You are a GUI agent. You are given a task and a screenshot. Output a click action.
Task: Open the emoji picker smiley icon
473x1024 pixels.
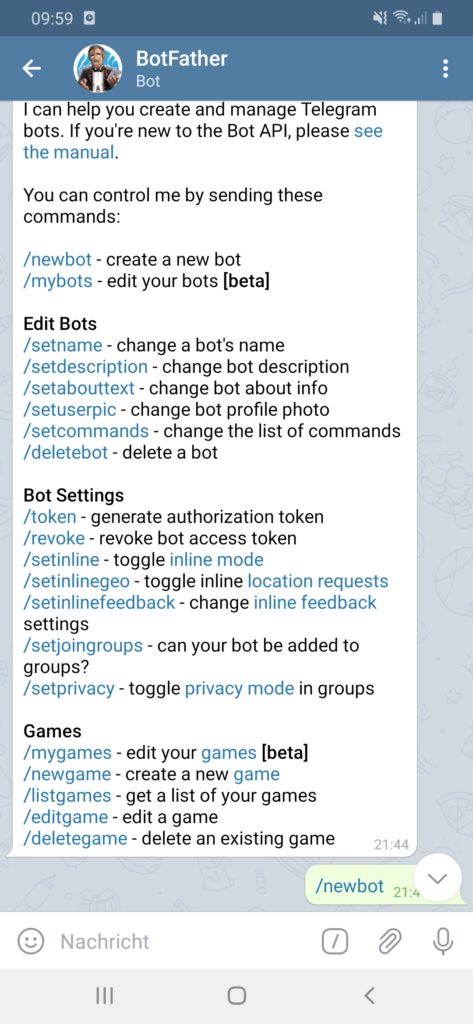point(29,941)
